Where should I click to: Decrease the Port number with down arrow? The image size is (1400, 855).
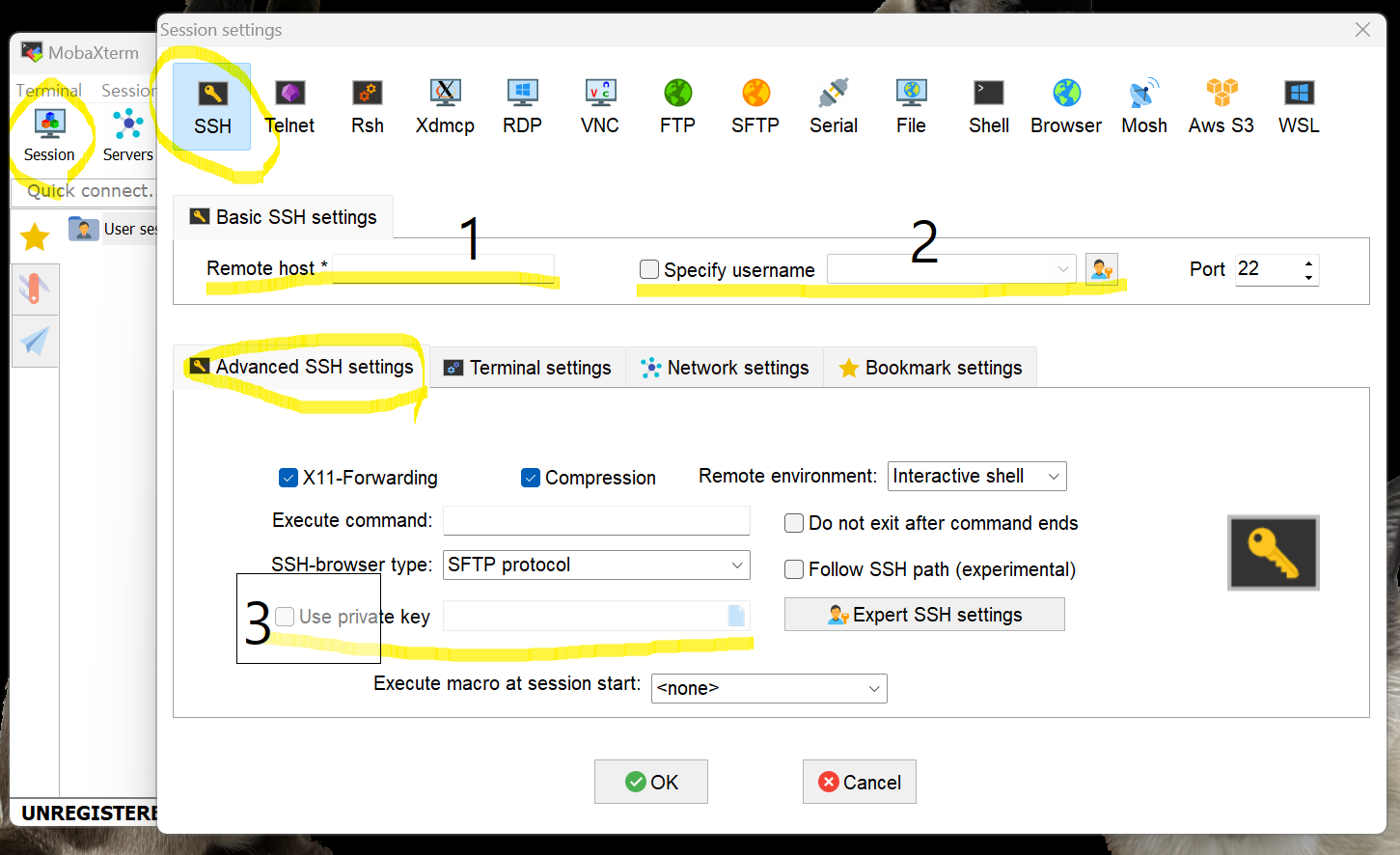[1308, 277]
